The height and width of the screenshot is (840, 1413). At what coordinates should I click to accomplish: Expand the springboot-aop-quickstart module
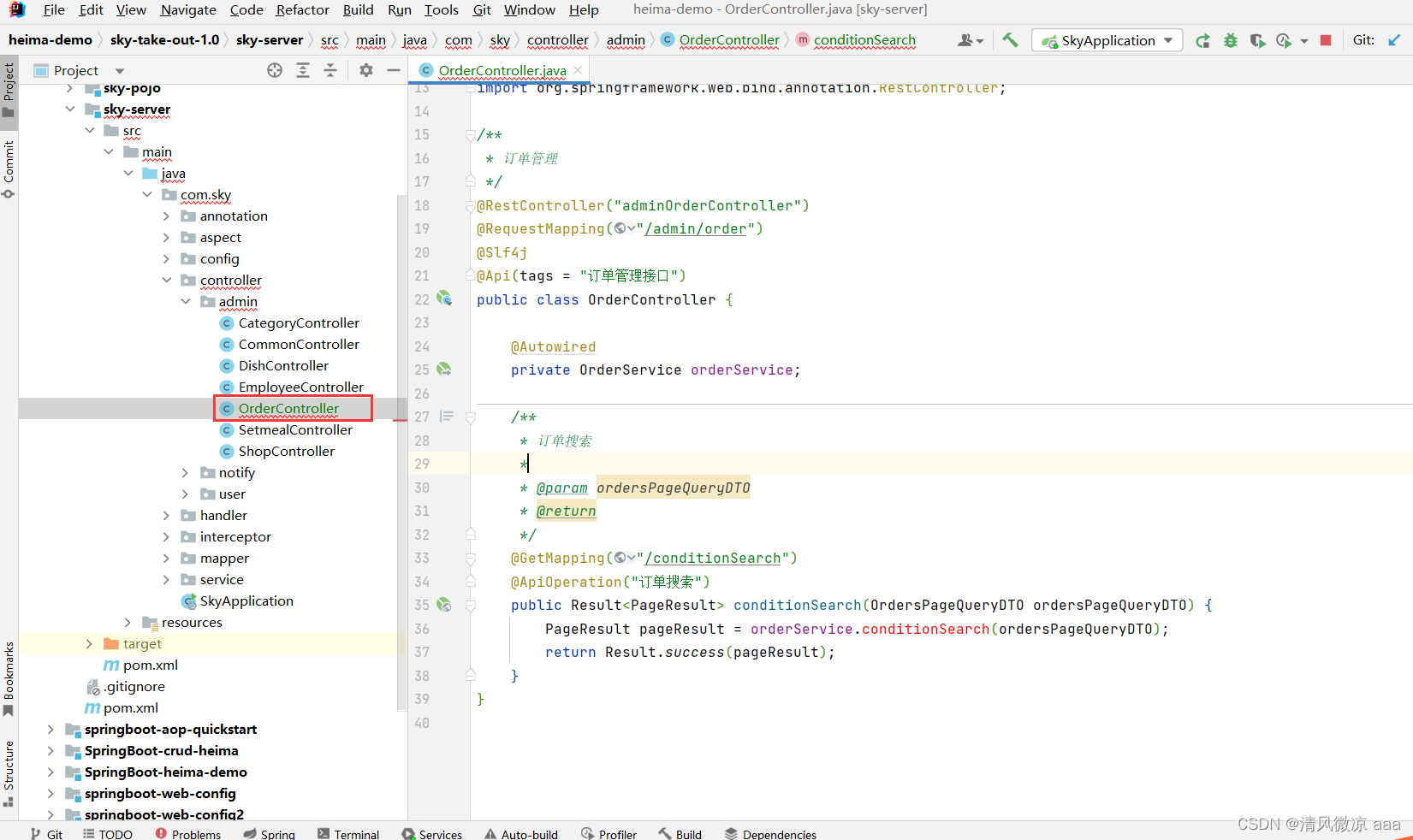50,729
